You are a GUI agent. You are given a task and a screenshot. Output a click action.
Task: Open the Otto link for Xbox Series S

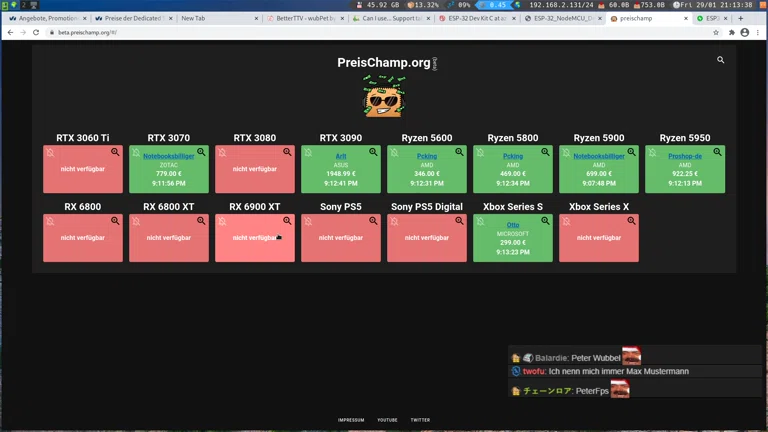click(x=512, y=224)
